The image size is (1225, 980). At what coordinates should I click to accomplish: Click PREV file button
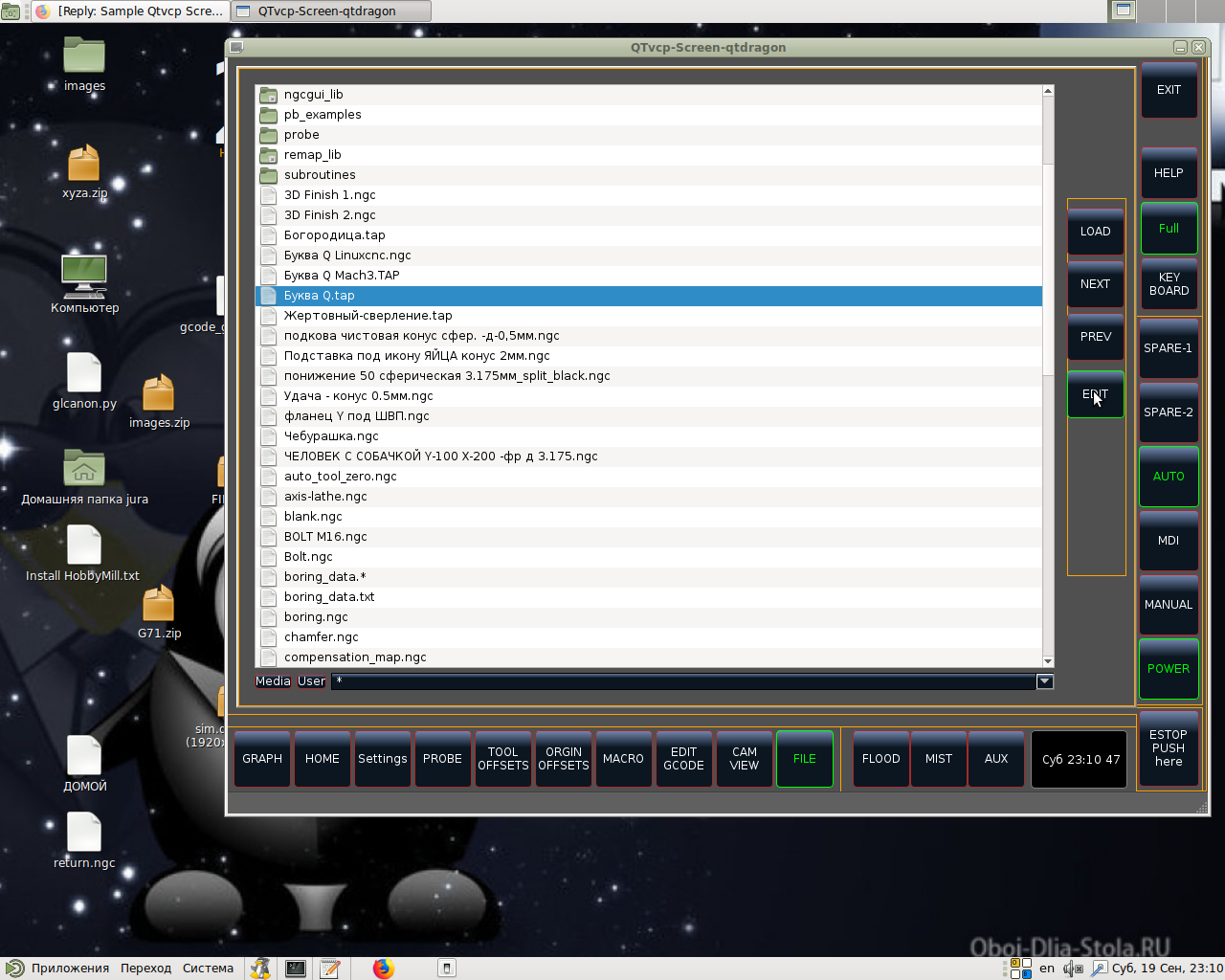pyautogui.click(x=1096, y=337)
